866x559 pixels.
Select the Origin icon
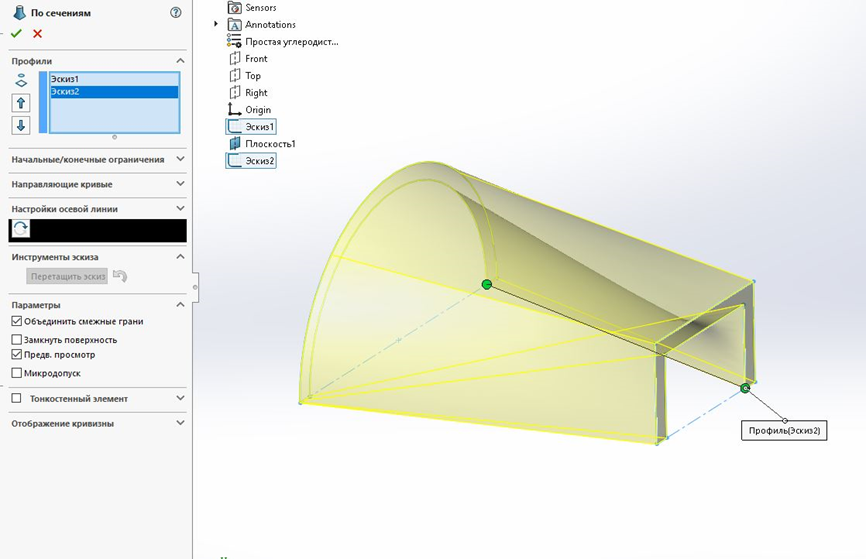235,109
